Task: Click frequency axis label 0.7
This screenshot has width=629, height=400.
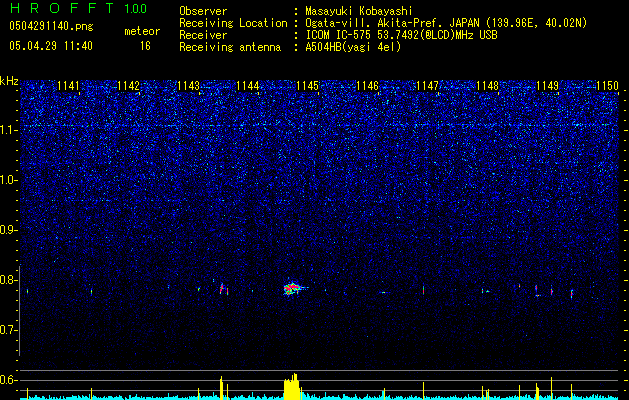Action: (x=9, y=330)
